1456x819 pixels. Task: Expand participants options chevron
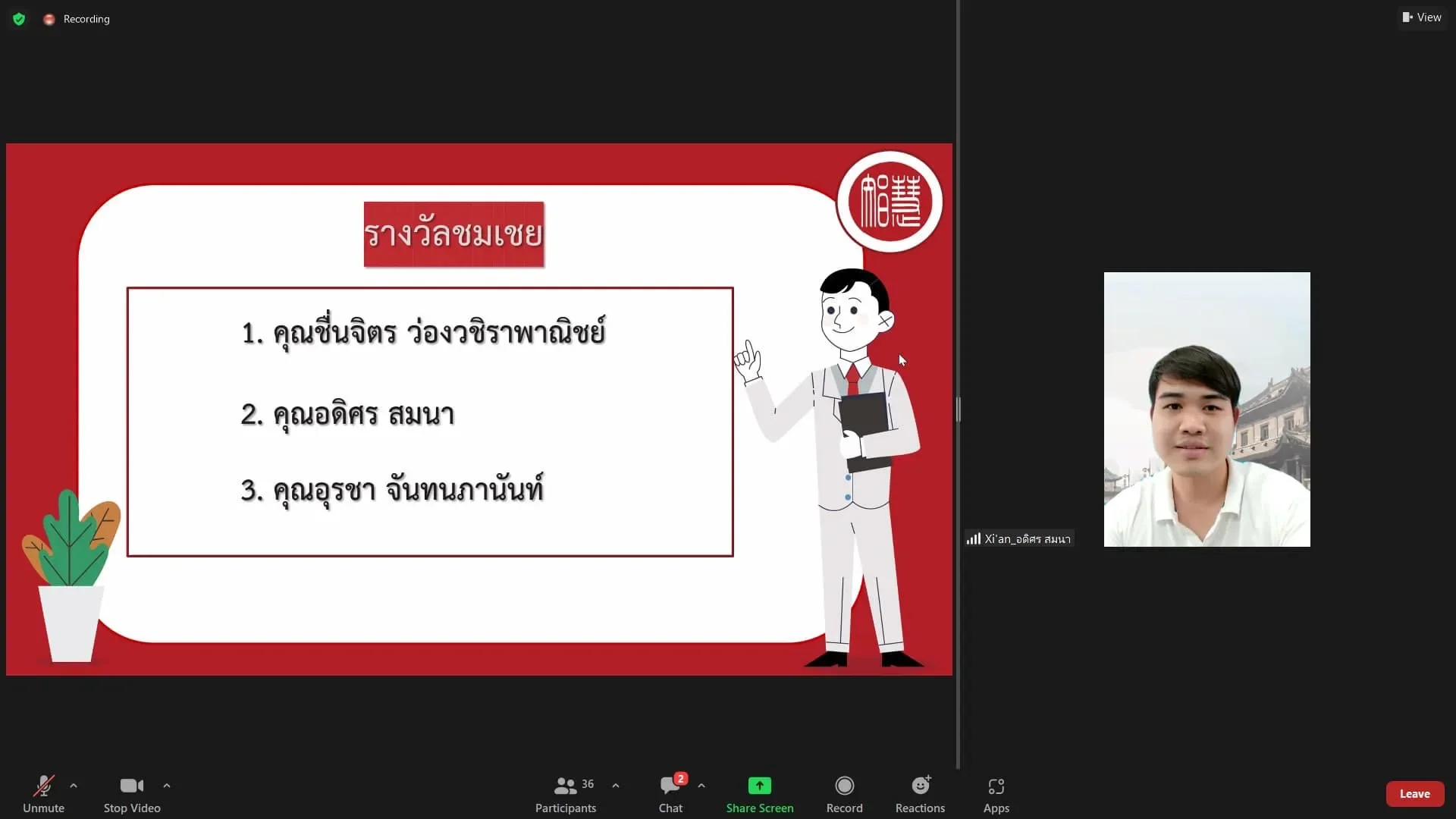(x=616, y=786)
